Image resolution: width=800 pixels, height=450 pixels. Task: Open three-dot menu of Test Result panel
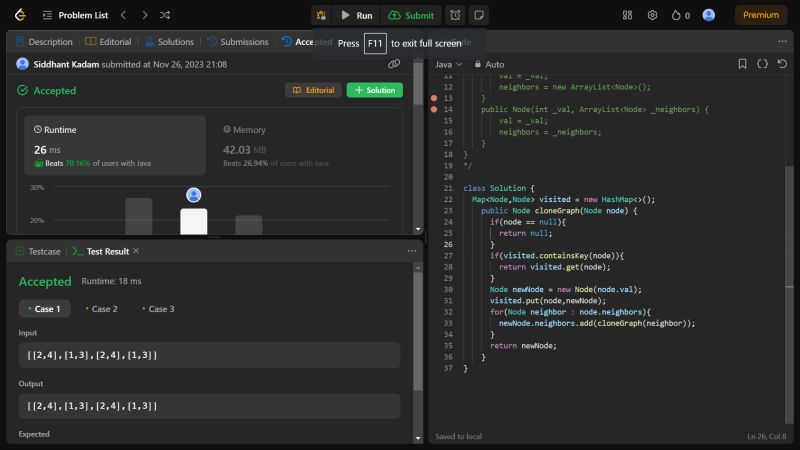coord(411,251)
